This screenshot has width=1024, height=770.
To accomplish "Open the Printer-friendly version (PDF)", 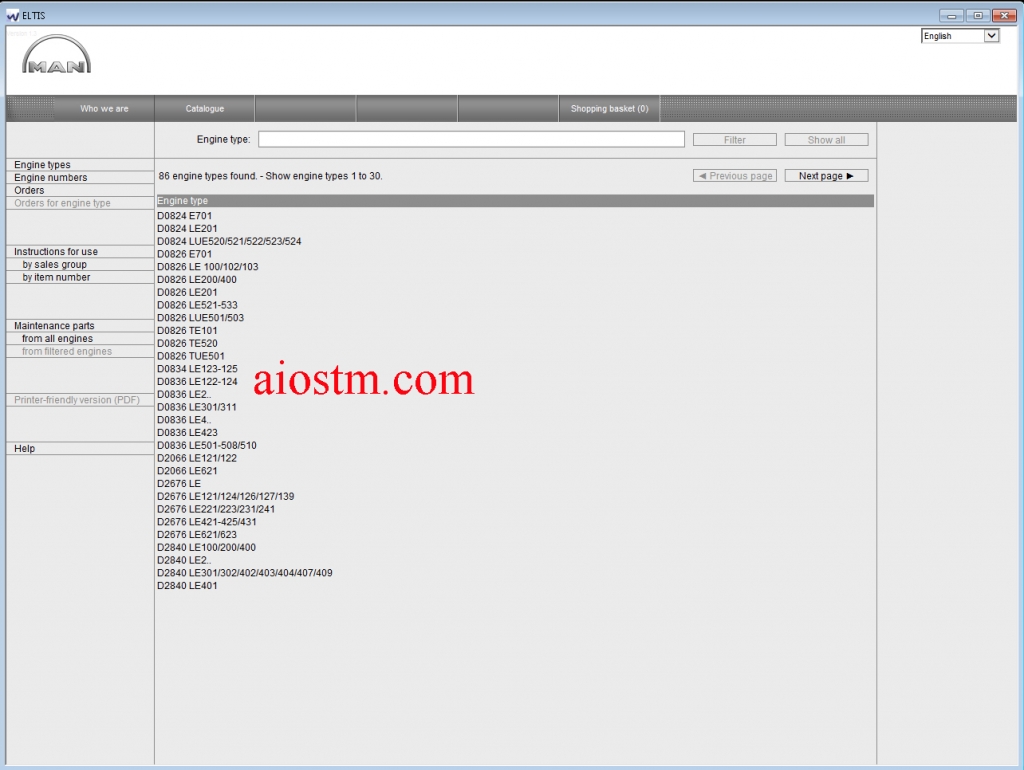I will tap(78, 399).
